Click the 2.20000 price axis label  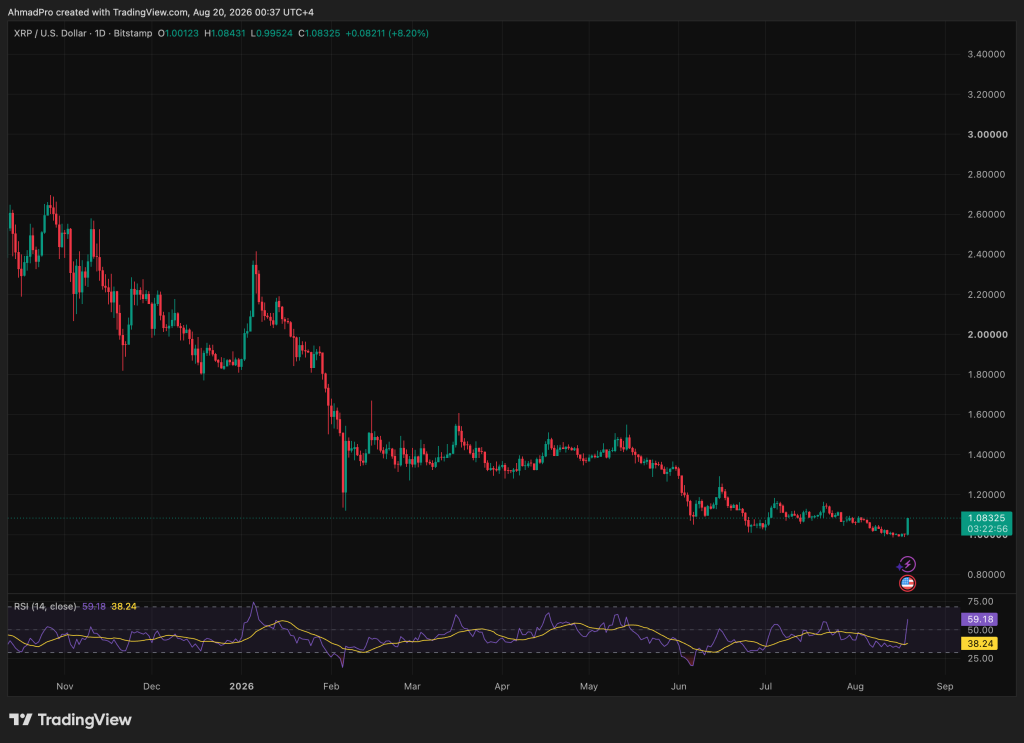(986, 294)
